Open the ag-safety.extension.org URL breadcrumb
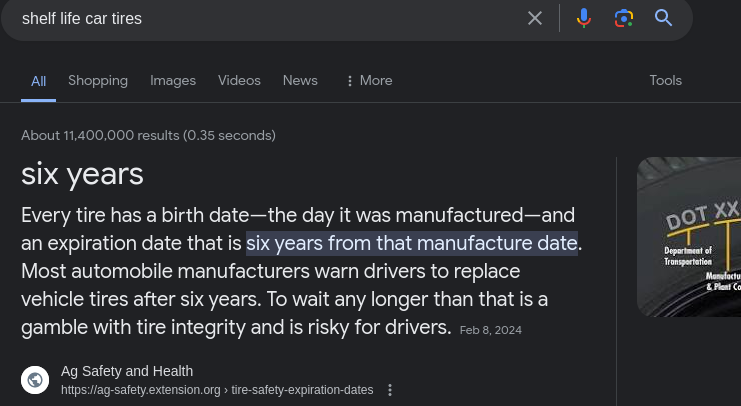The image size is (741, 406). pyautogui.click(x=217, y=390)
